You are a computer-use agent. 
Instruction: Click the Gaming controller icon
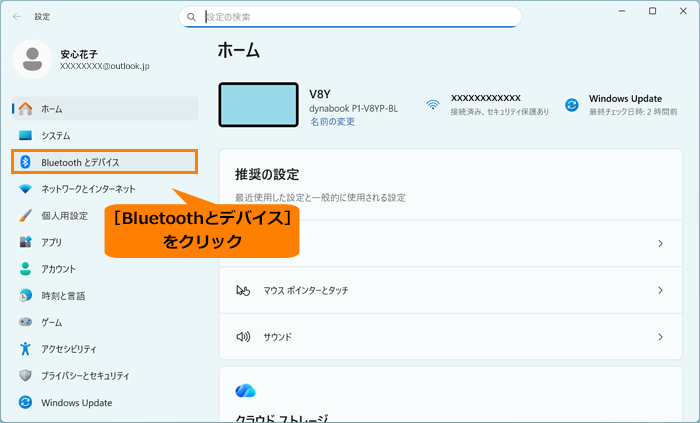coord(25,322)
